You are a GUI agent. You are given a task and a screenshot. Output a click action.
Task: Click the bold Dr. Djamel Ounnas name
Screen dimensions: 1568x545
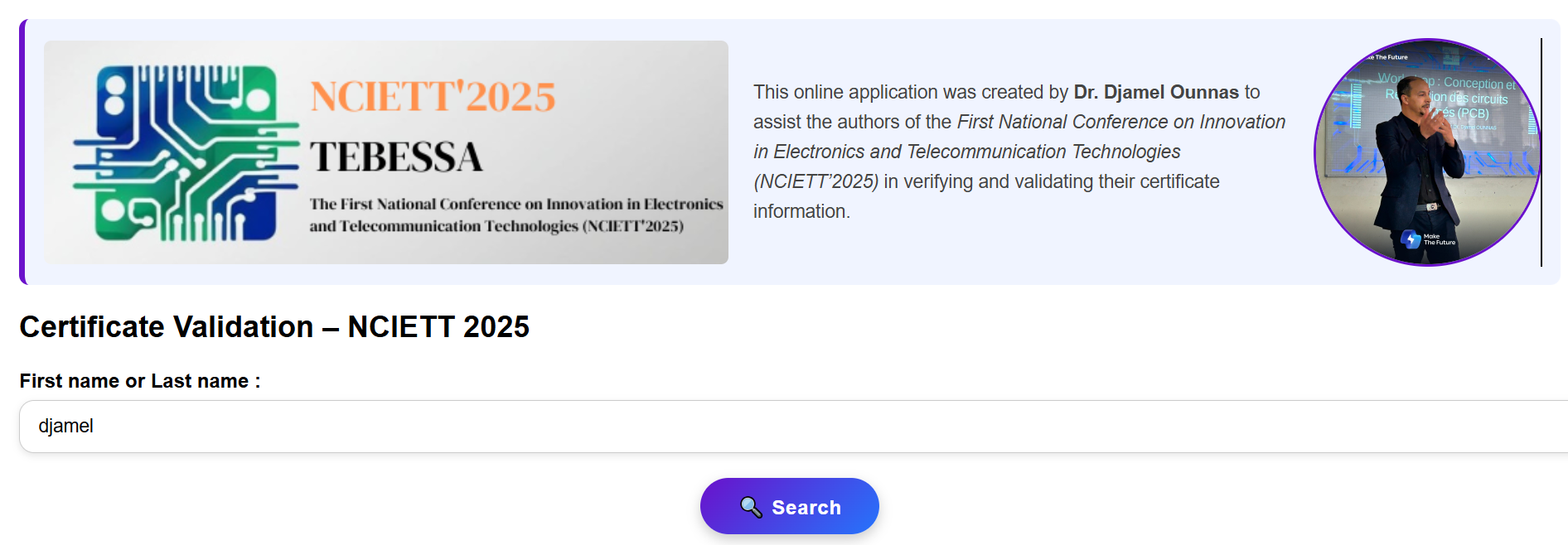[x=1155, y=92]
